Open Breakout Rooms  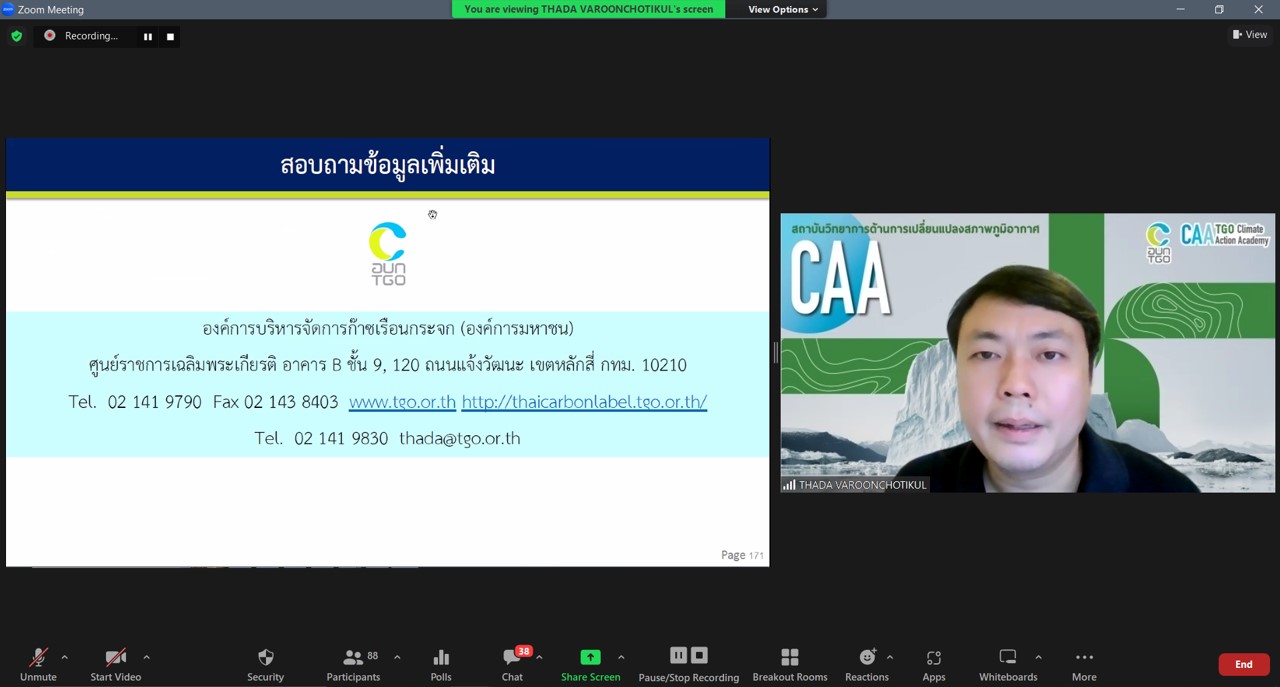pos(789,663)
